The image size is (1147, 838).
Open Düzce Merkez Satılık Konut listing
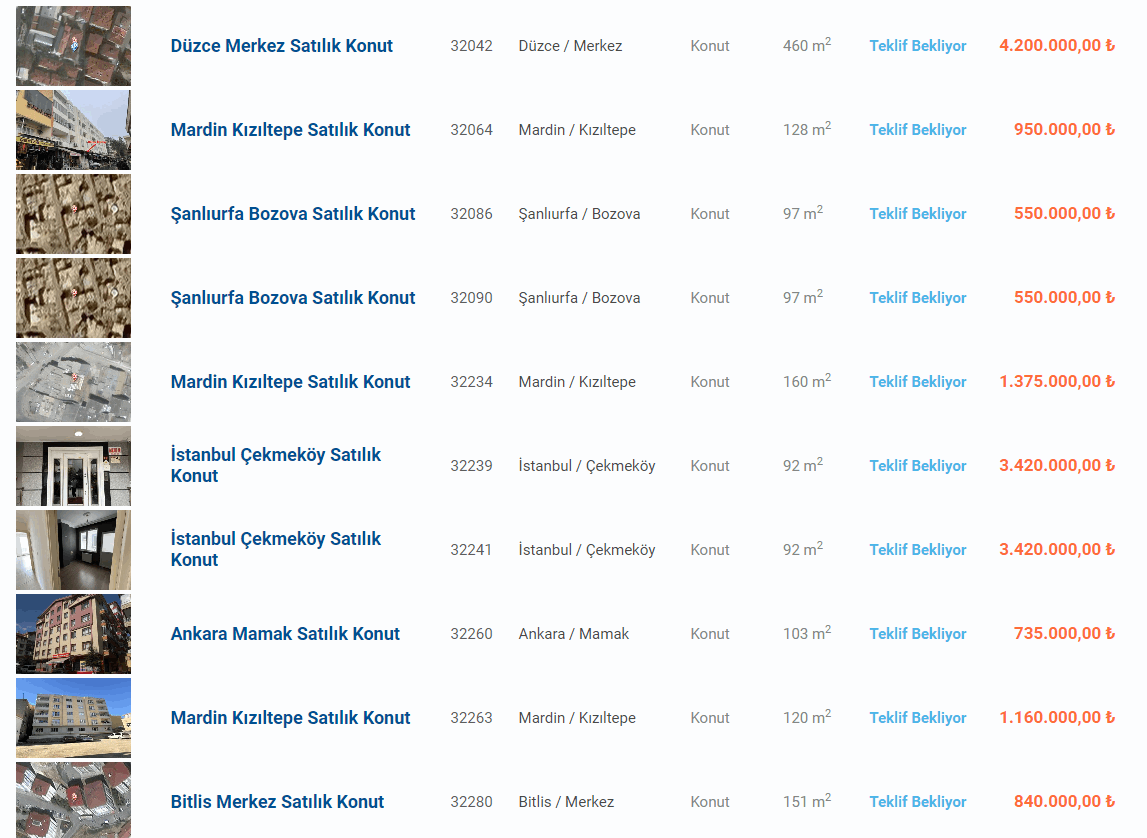pyautogui.click(x=282, y=46)
